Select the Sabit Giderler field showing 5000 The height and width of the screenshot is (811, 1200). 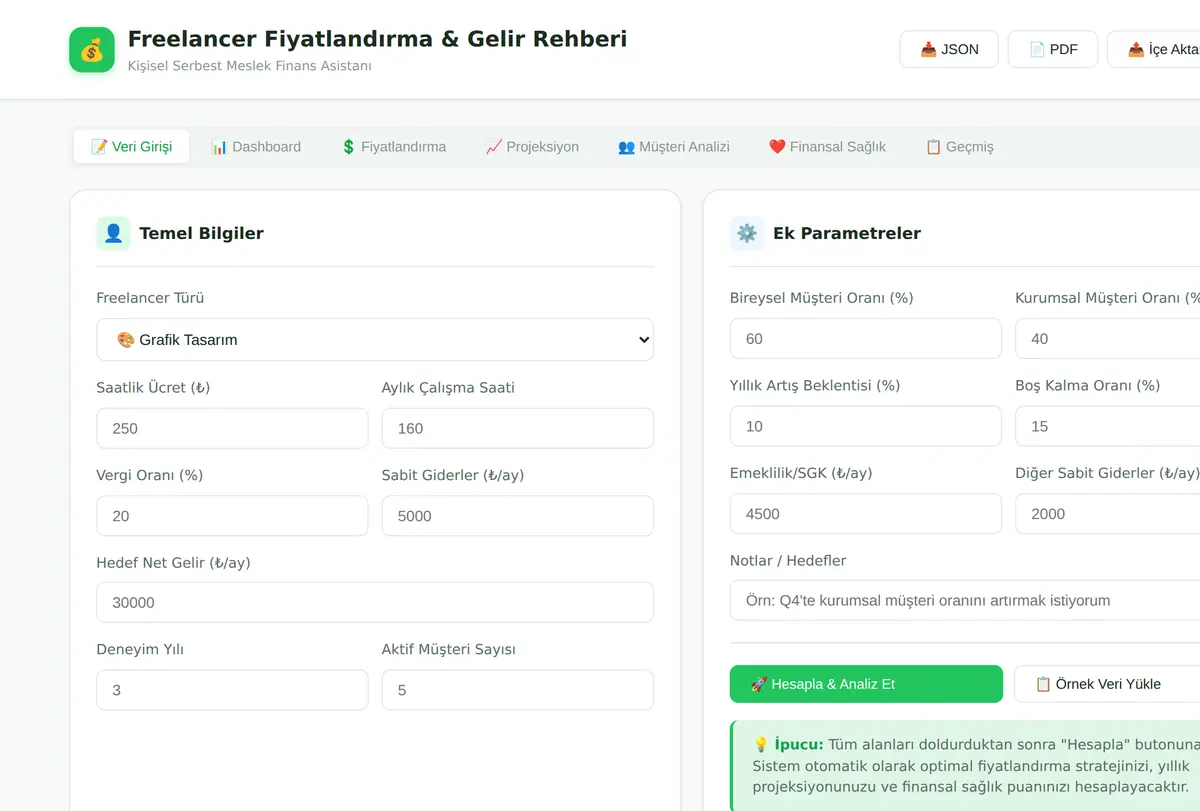(518, 516)
